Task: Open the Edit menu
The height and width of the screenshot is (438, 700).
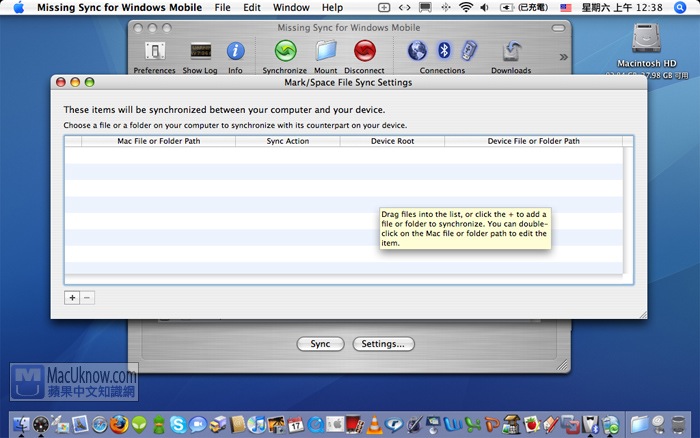Action: 252,8
